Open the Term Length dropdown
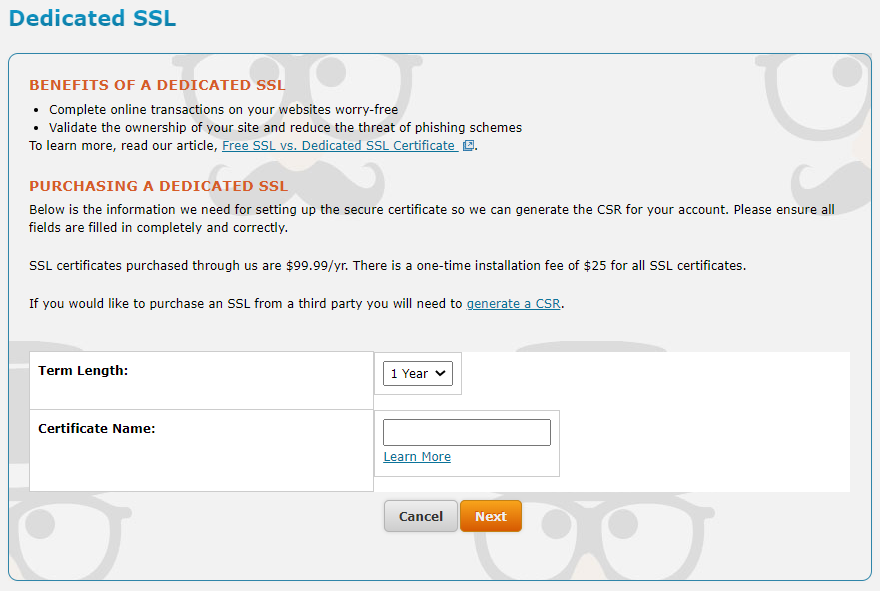880x591 pixels. (418, 374)
